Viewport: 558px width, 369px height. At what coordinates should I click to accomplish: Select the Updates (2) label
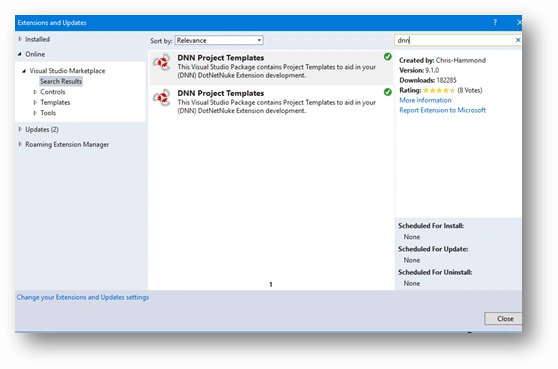click(x=42, y=130)
